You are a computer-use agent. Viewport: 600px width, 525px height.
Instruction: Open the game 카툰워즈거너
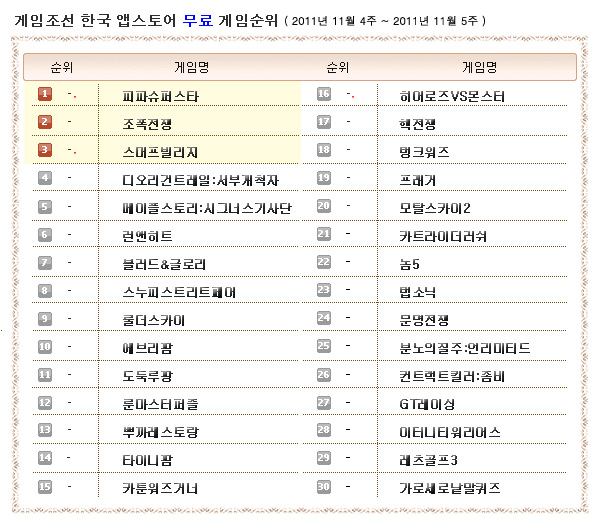tap(160, 489)
